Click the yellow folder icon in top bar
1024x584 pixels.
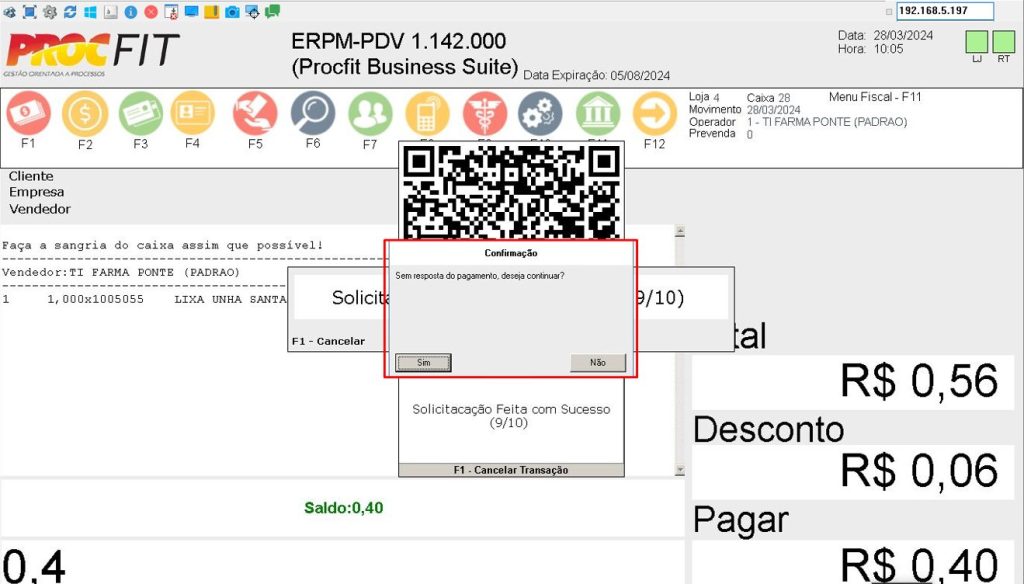[x=211, y=12]
